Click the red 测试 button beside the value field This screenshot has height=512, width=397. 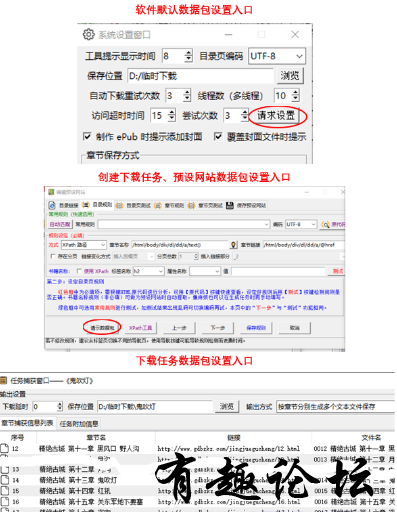[x=338, y=271]
